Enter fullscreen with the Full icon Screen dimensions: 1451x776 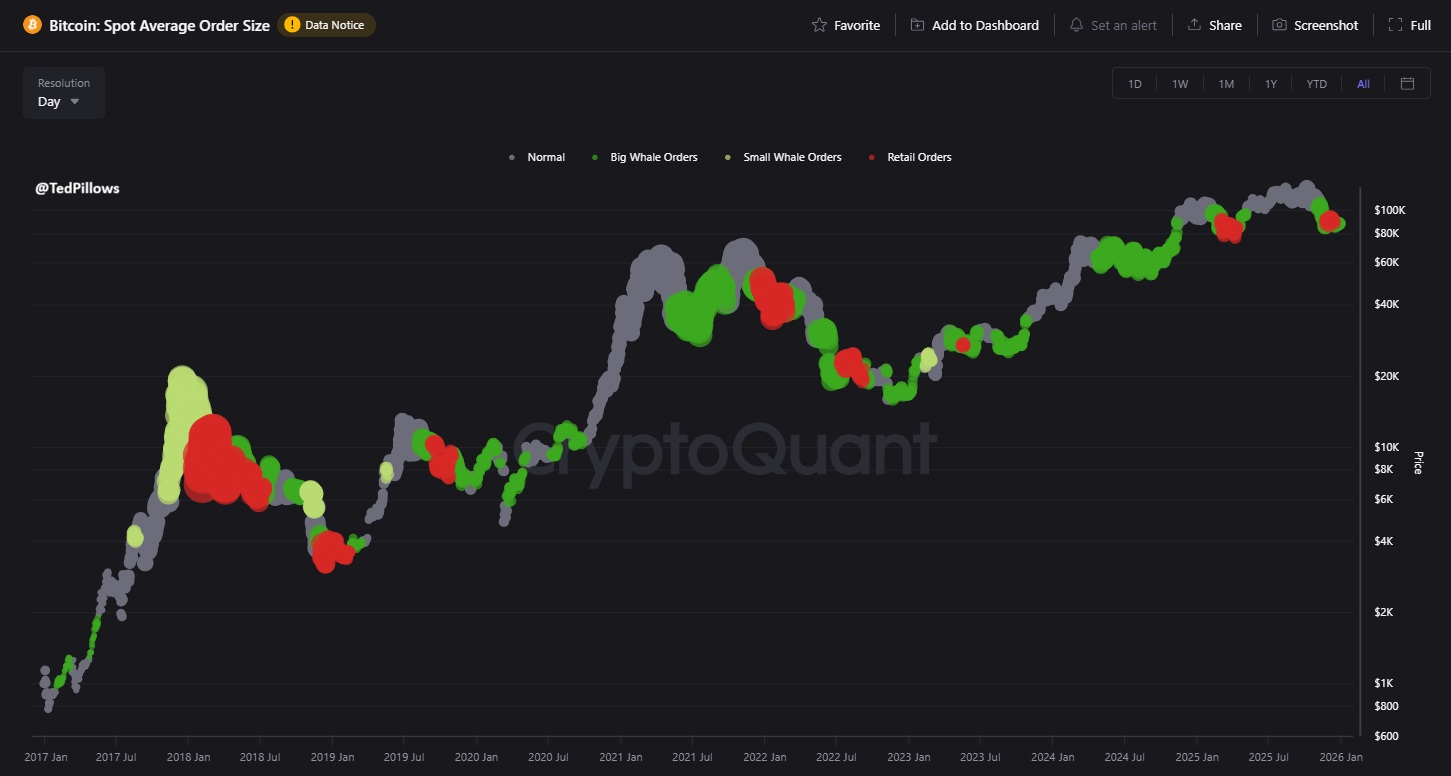(x=1395, y=25)
